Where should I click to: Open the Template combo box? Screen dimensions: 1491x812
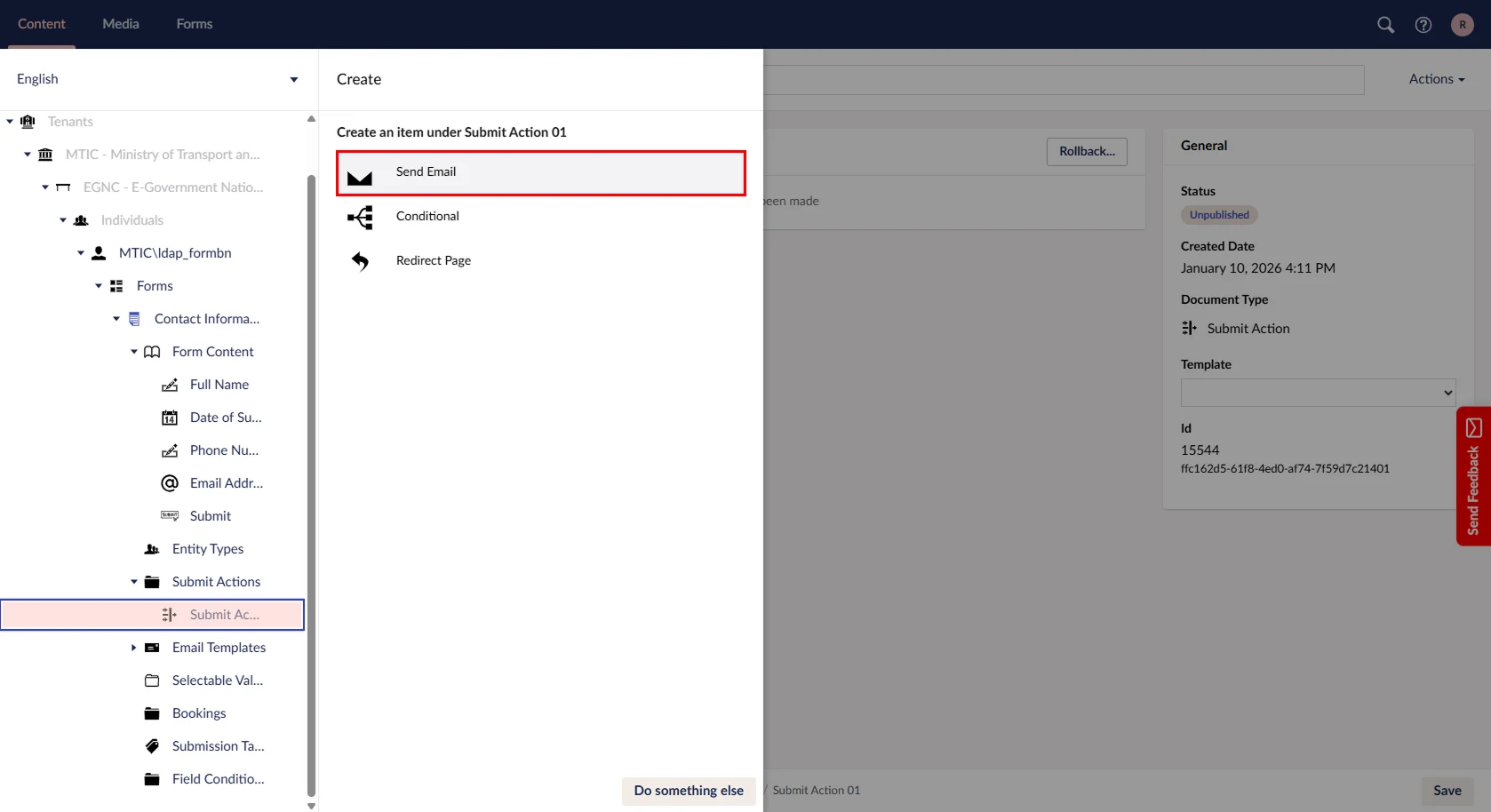[x=1318, y=393]
